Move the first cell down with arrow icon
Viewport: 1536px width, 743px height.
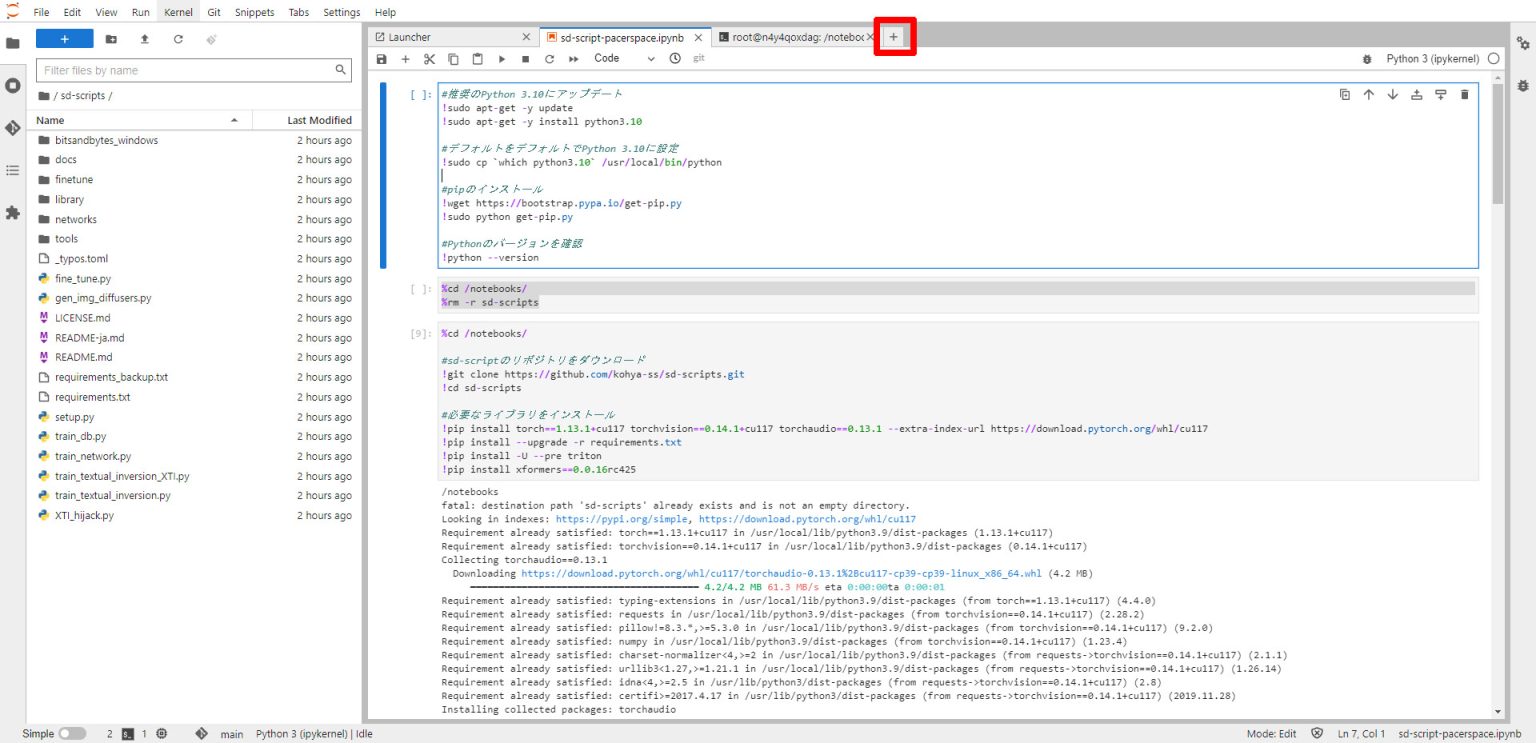pos(1392,94)
